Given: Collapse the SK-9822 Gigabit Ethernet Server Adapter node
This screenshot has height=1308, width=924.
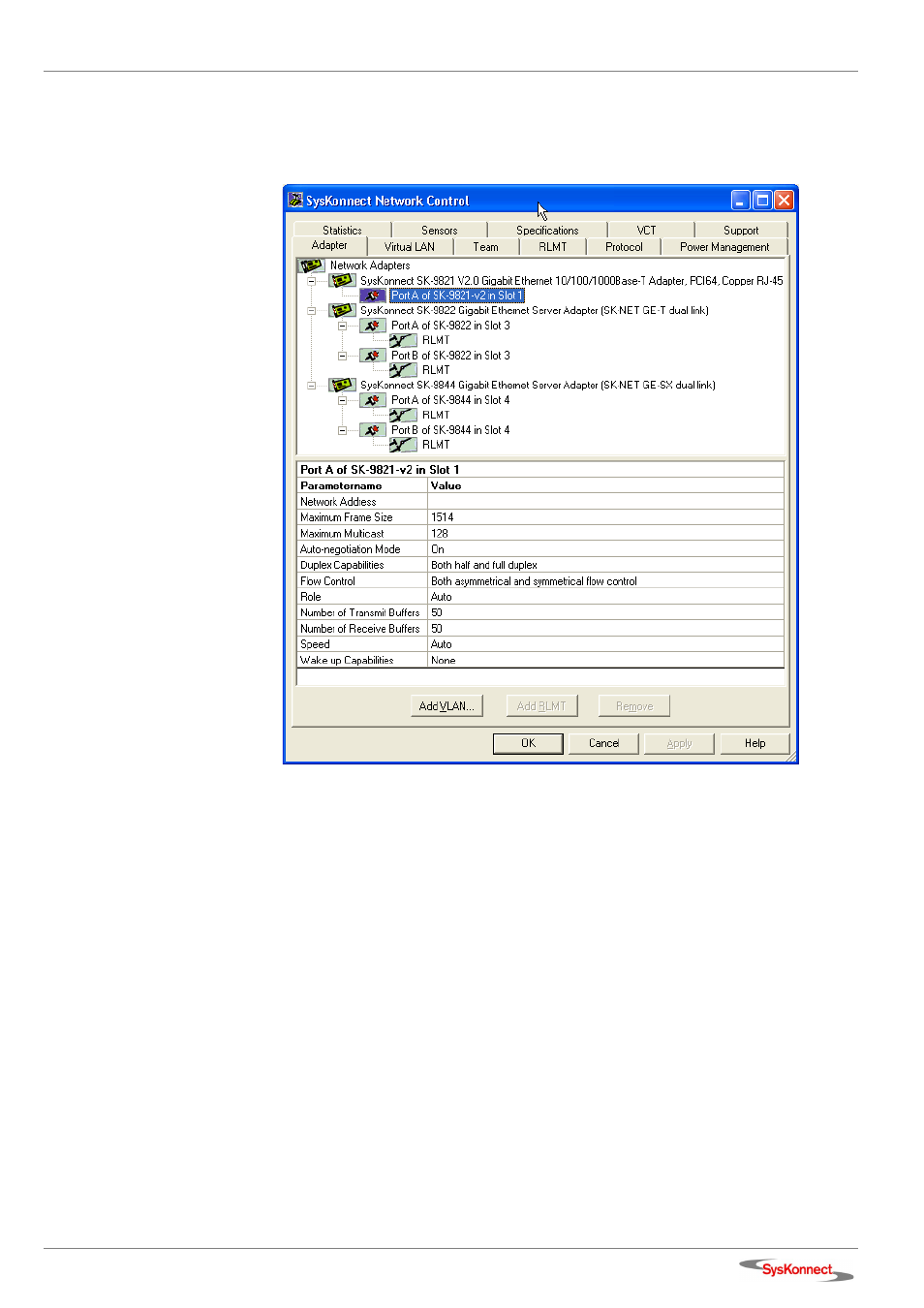Looking at the screenshot, I should coord(311,311).
